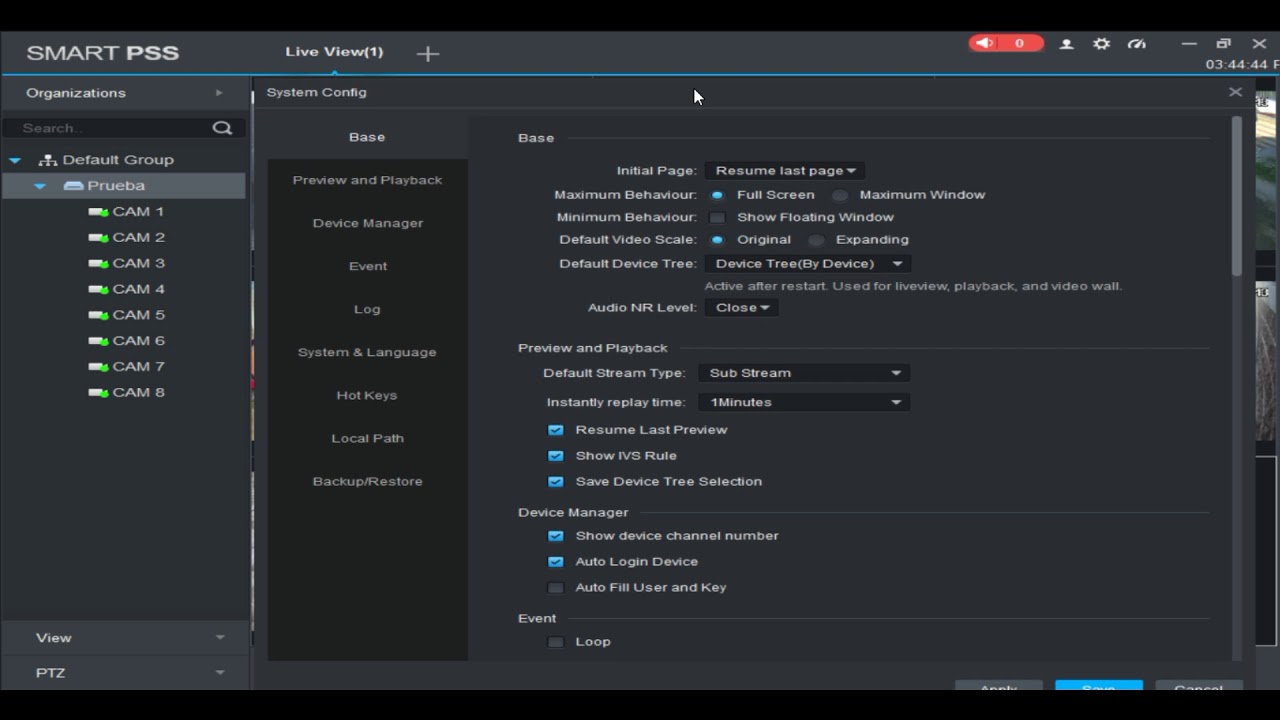Click the CAM 7 camera icon
Viewport: 1280px width, 720px height.
[98, 367]
